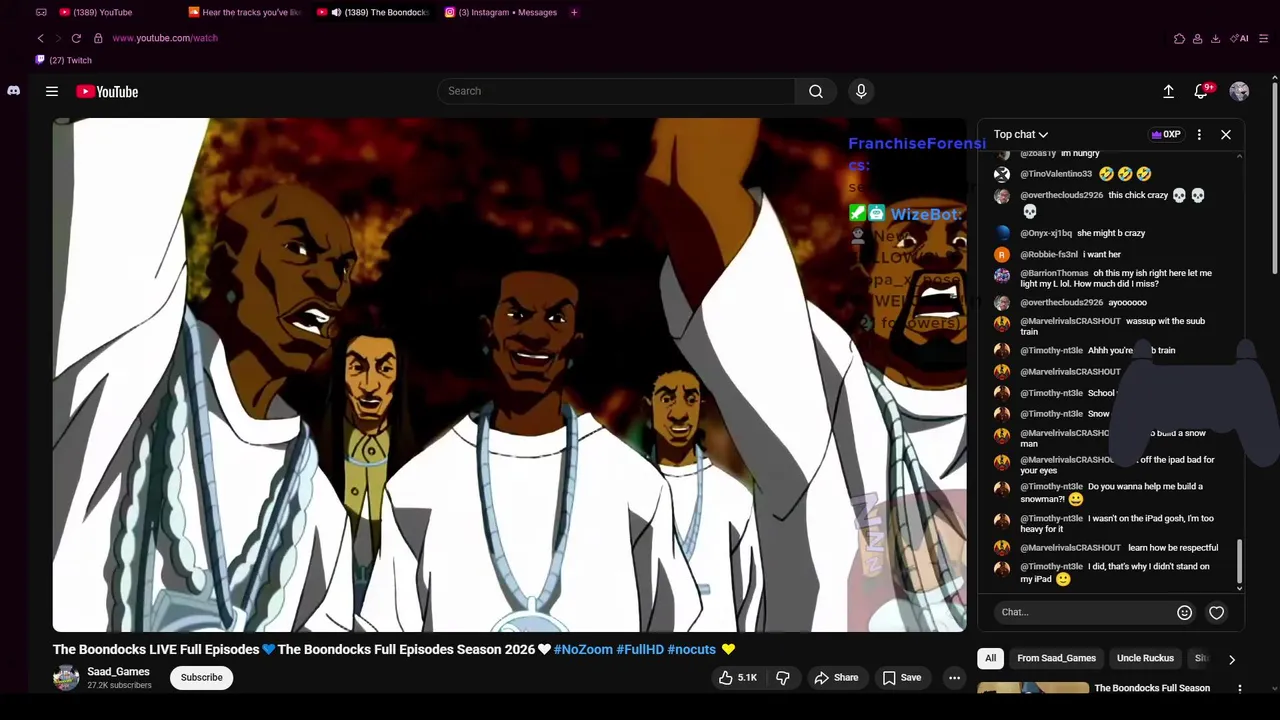
Task: Switch to Instagram Messages tab
Action: click(x=501, y=12)
